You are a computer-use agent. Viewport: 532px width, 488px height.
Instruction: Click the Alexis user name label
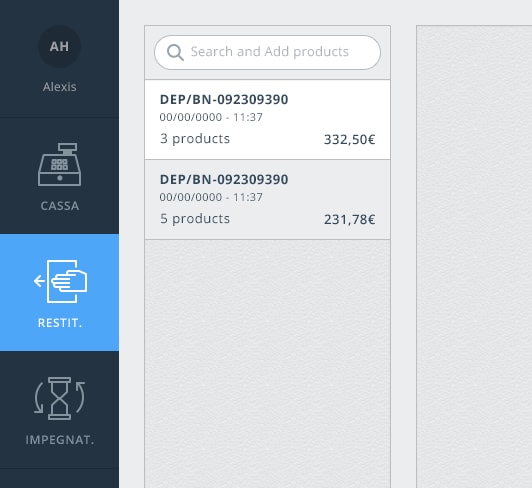[59, 87]
